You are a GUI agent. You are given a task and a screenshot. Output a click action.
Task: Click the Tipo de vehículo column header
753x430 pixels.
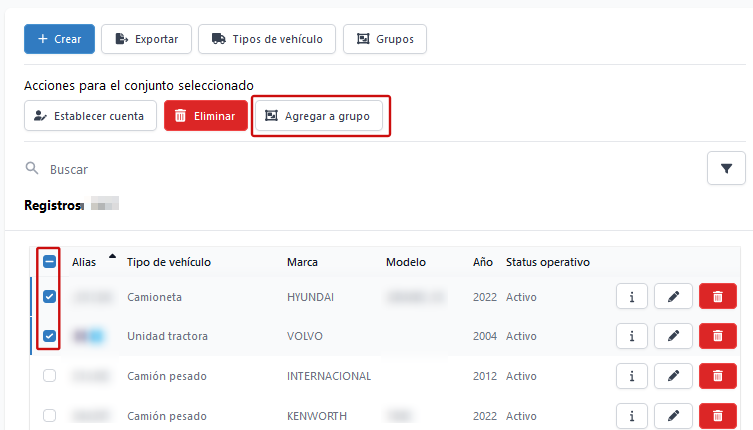click(169, 262)
